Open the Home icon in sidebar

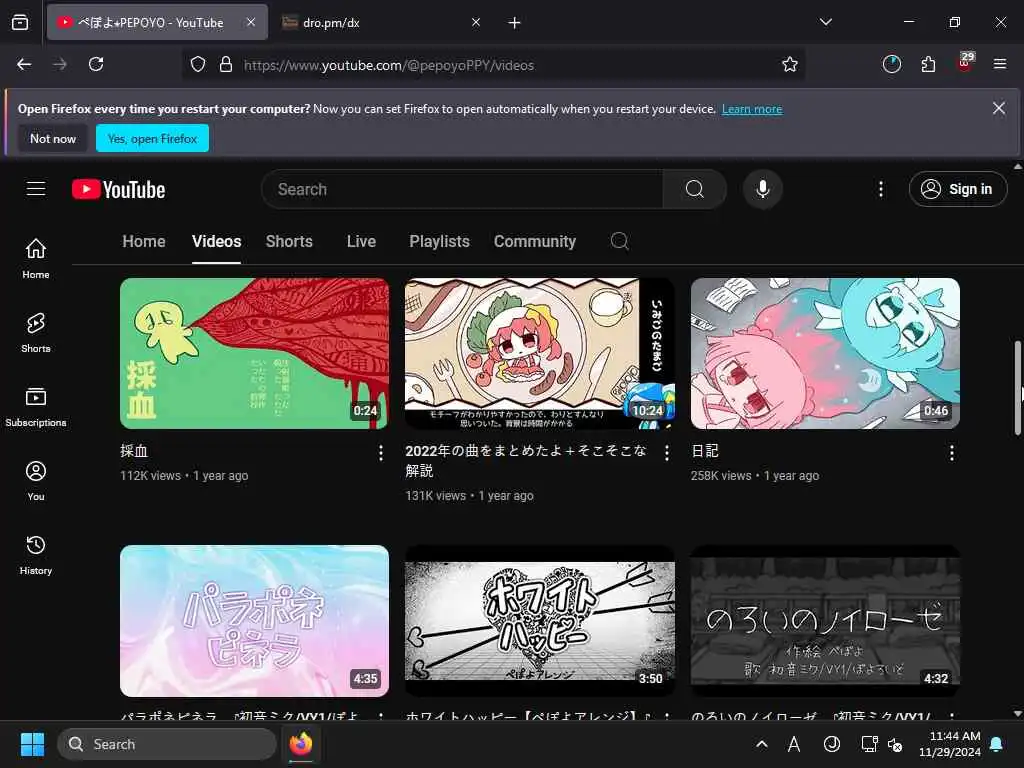pos(36,259)
